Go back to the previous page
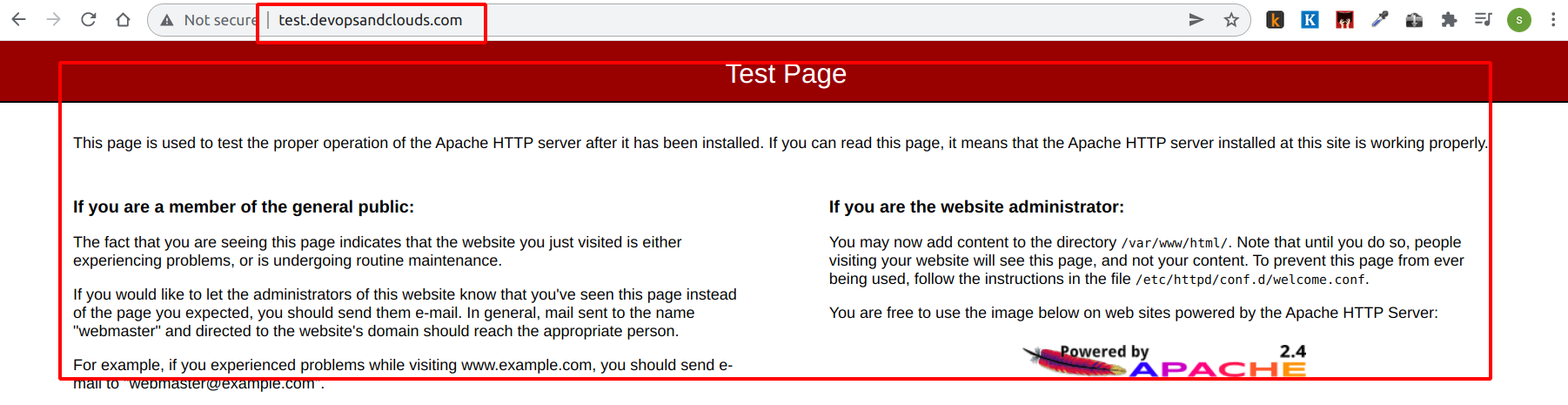 [19, 19]
